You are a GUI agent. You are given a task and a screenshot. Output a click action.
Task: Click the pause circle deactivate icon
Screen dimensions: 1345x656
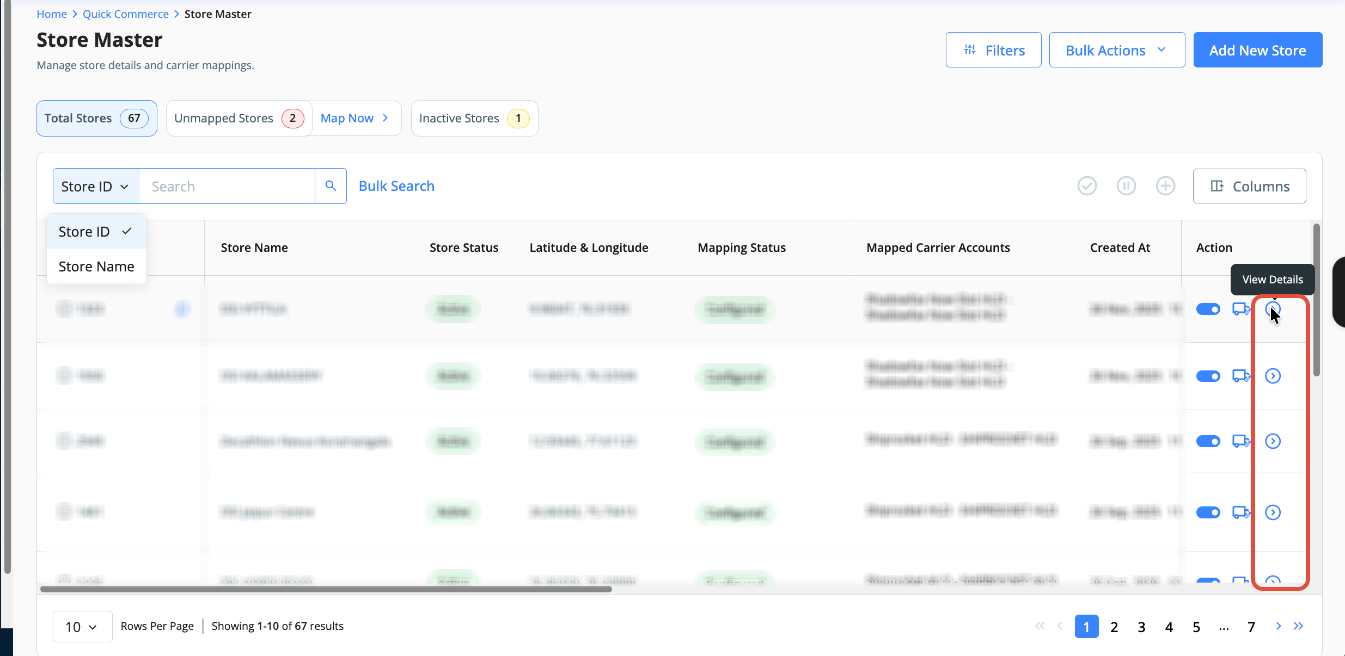pyautogui.click(x=1126, y=186)
